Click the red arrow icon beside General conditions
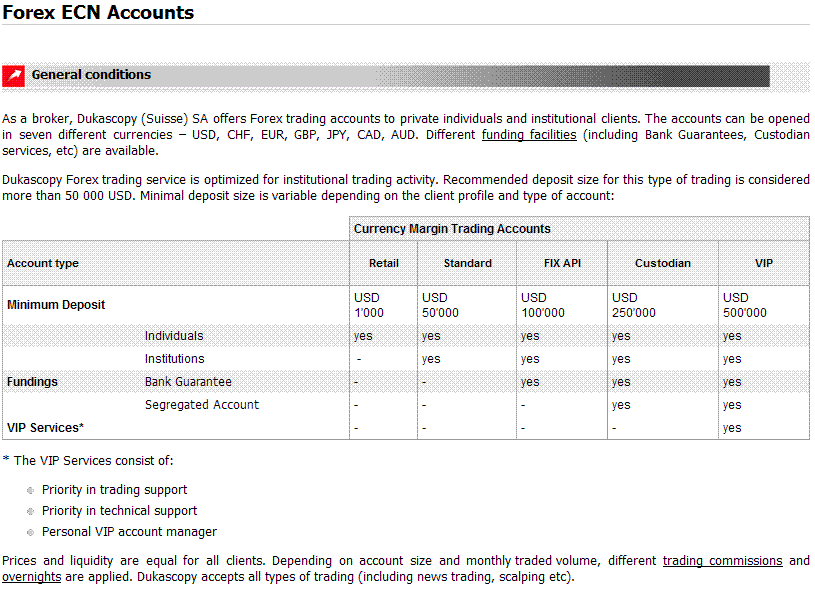Viewport: 815px width, 590px height. pyautogui.click(x=14, y=76)
